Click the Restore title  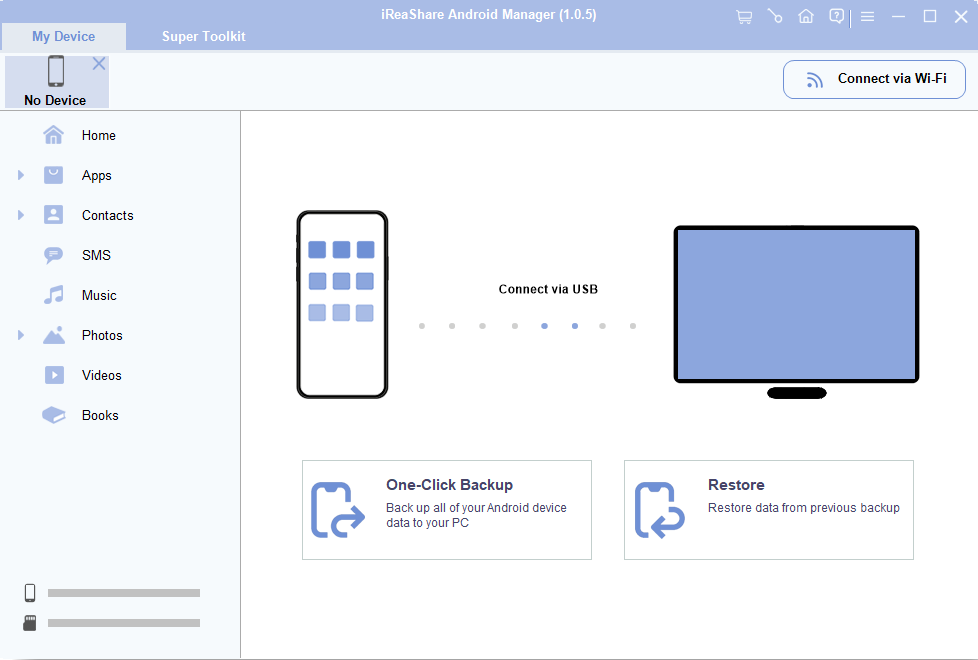pos(736,485)
